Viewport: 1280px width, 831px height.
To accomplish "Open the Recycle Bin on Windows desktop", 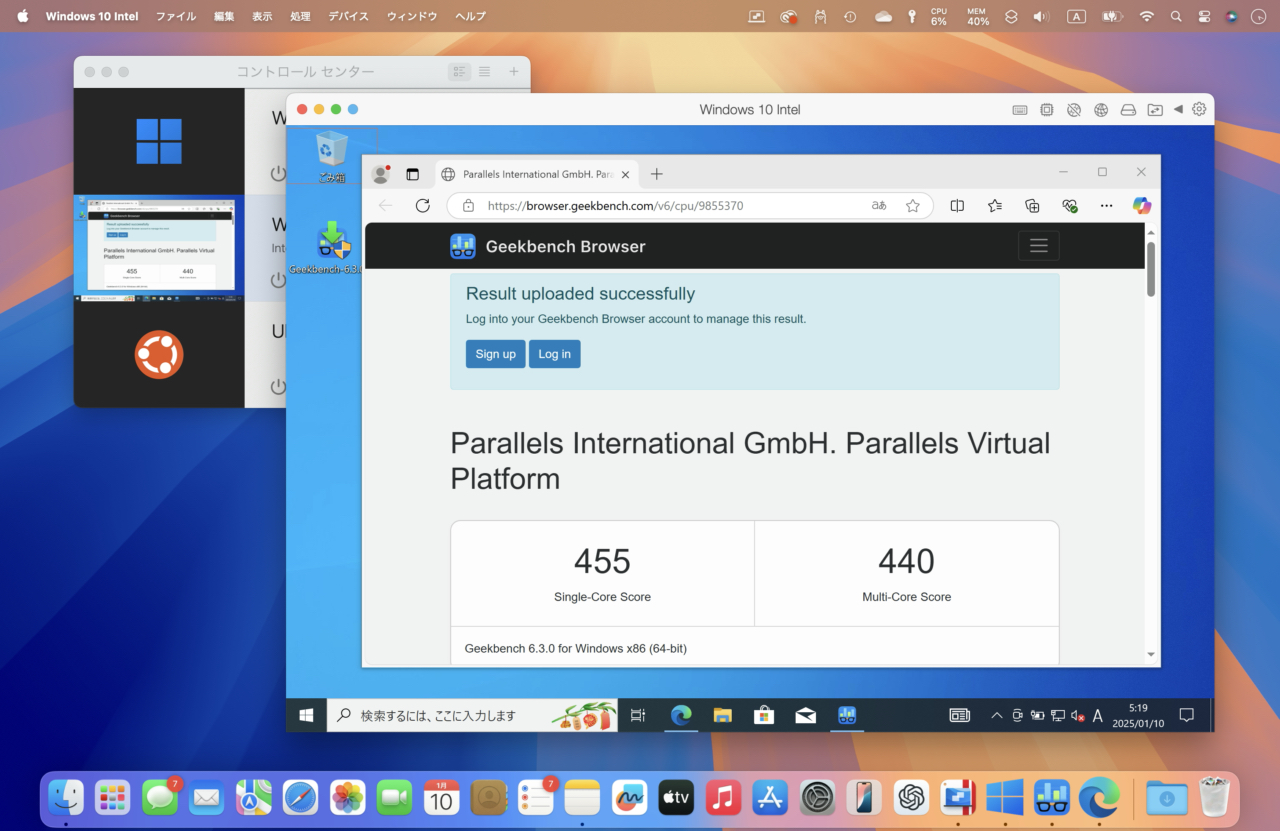I will pyautogui.click(x=331, y=157).
